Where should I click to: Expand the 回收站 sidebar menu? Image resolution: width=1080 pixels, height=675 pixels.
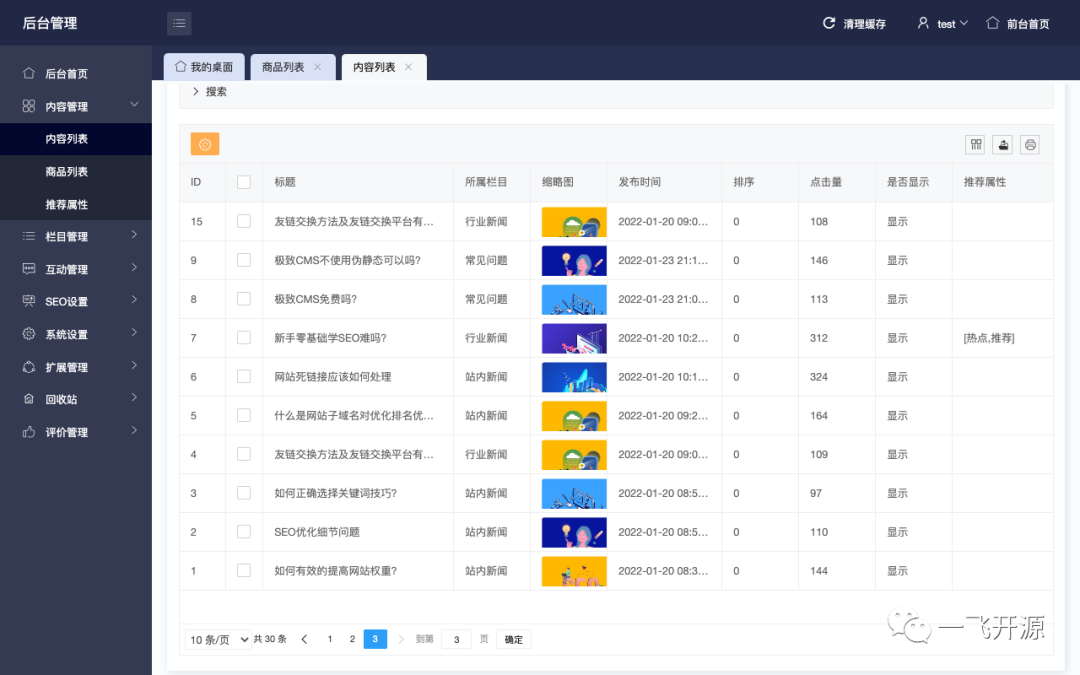click(x=134, y=397)
